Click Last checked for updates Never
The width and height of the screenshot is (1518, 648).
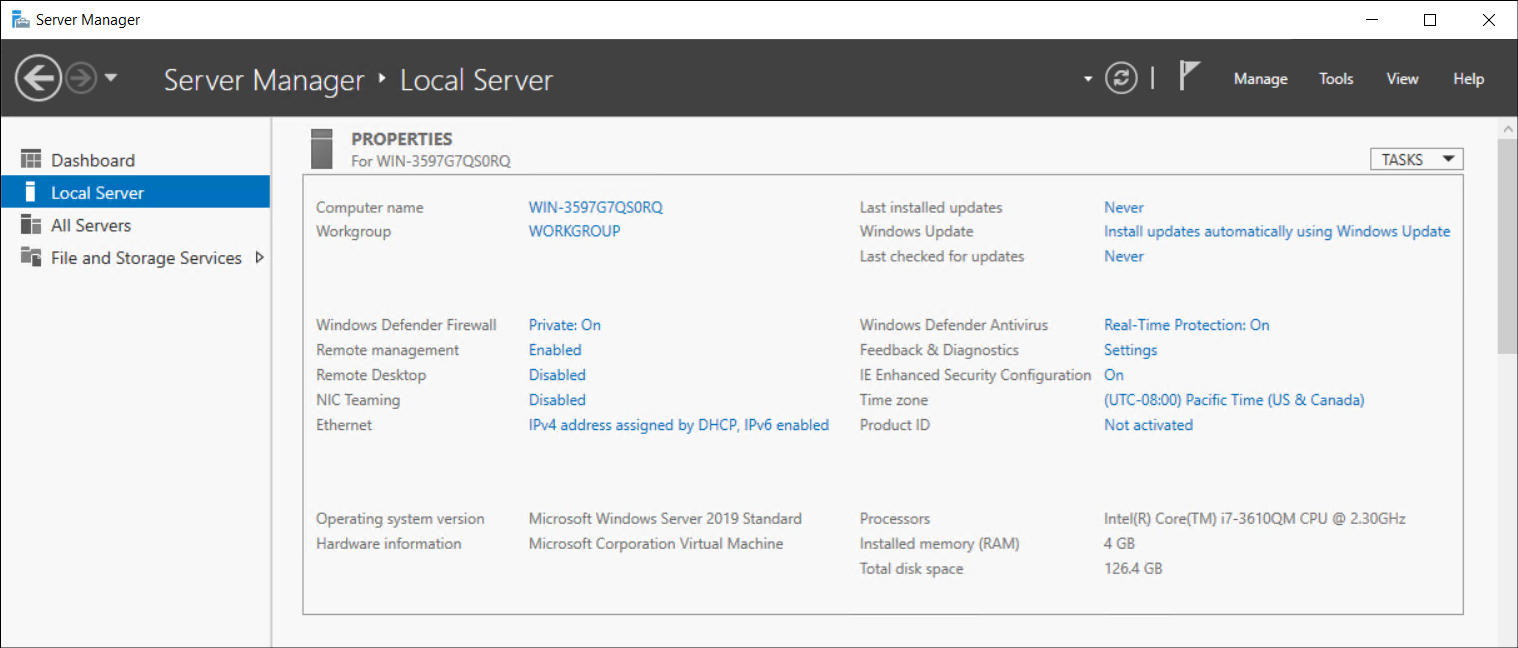click(1124, 256)
